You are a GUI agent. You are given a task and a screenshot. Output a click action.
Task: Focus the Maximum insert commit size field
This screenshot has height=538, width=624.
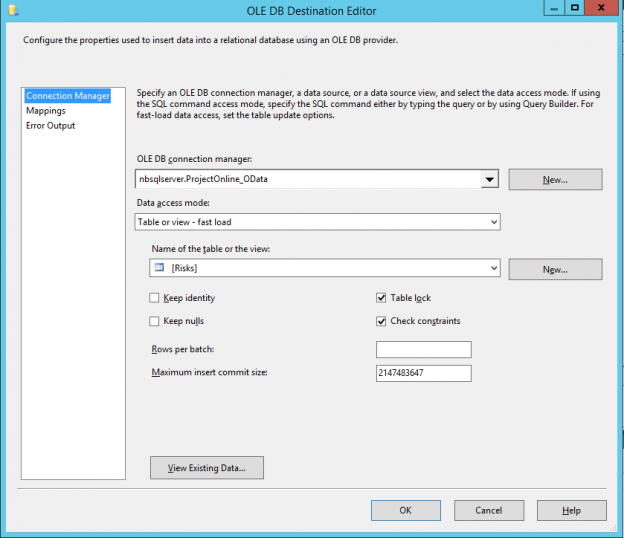(423, 373)
